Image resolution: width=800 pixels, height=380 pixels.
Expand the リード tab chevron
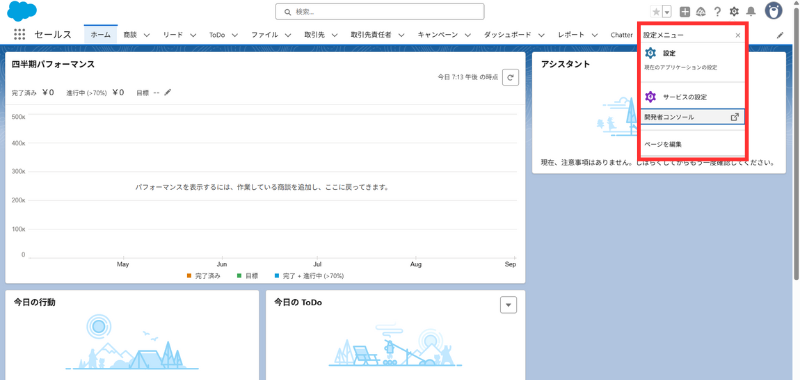click(x=193, y=35)
